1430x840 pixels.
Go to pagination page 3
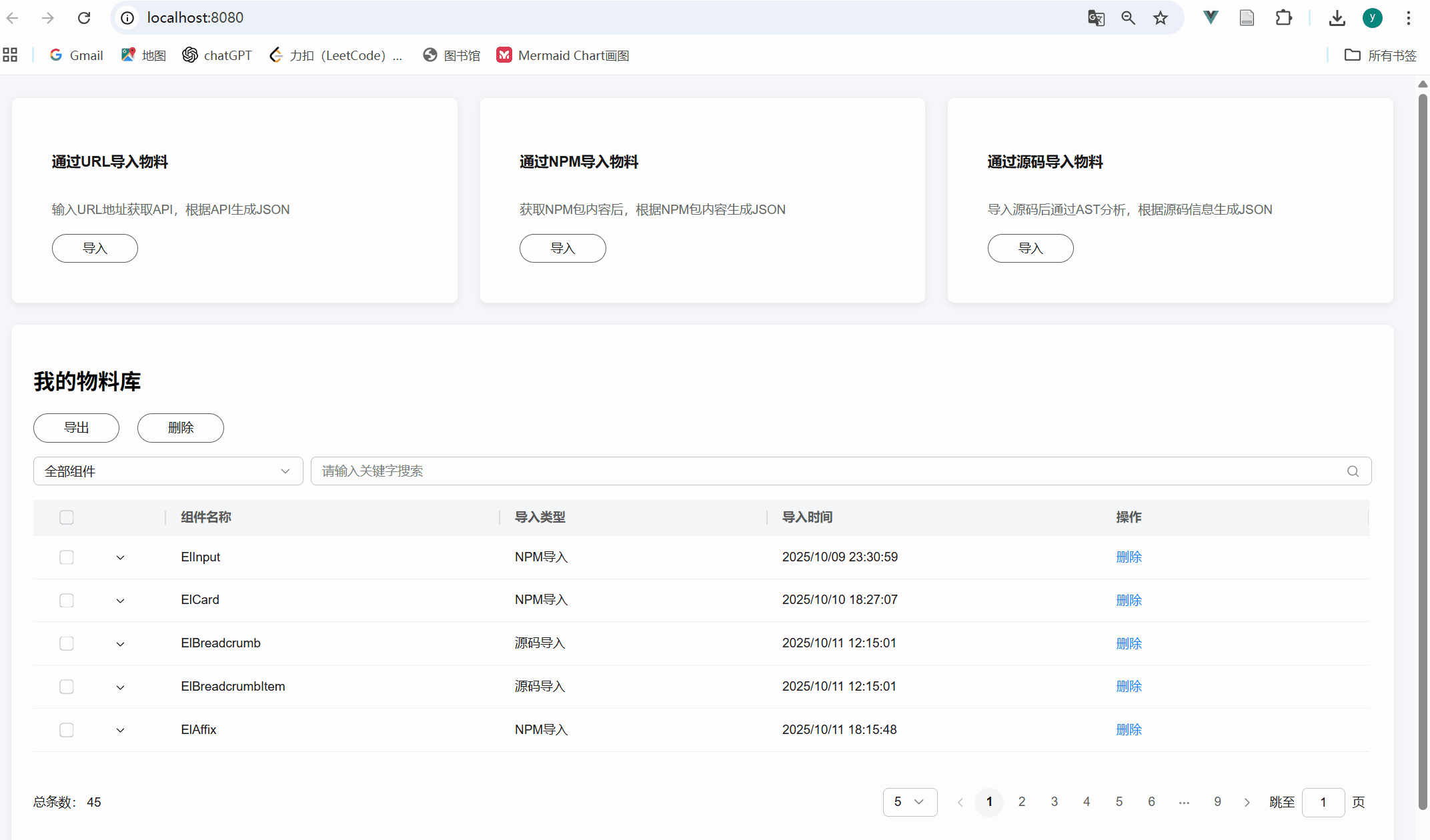1054,802
